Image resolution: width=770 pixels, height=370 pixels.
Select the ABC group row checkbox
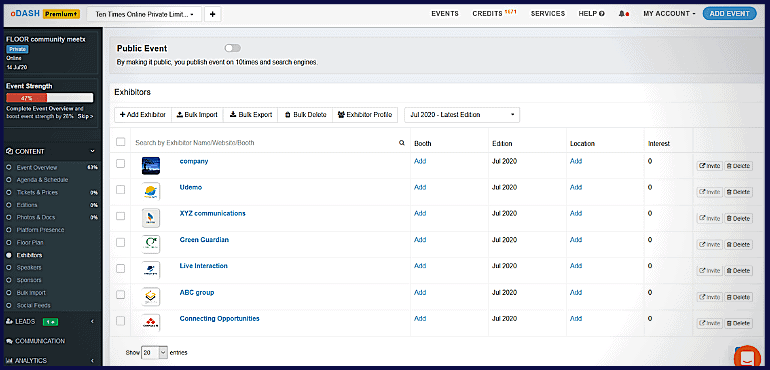coord(120,294)
